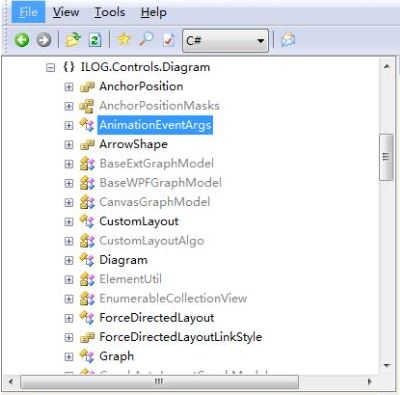This screenshot has width=400, height=395.
Task: Select the CustomLayout tree item
Action: coord(139,221)
